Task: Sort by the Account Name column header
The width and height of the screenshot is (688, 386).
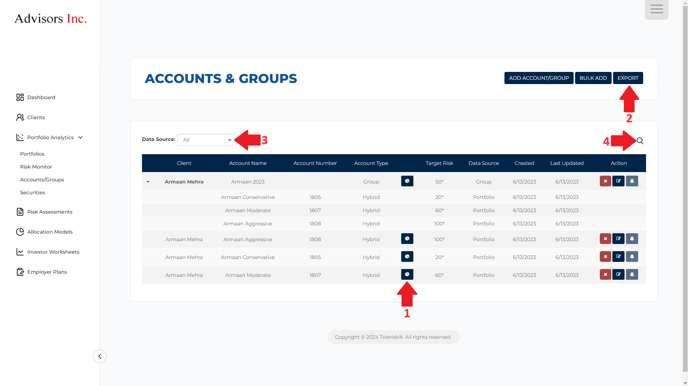Action: [247, 163]
